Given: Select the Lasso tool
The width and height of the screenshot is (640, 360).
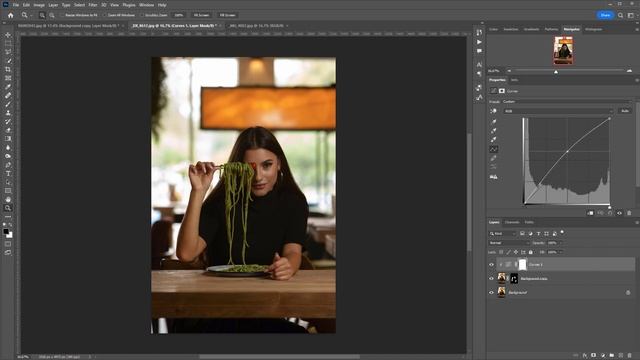Looking at the screenshot, I should 8,52.
